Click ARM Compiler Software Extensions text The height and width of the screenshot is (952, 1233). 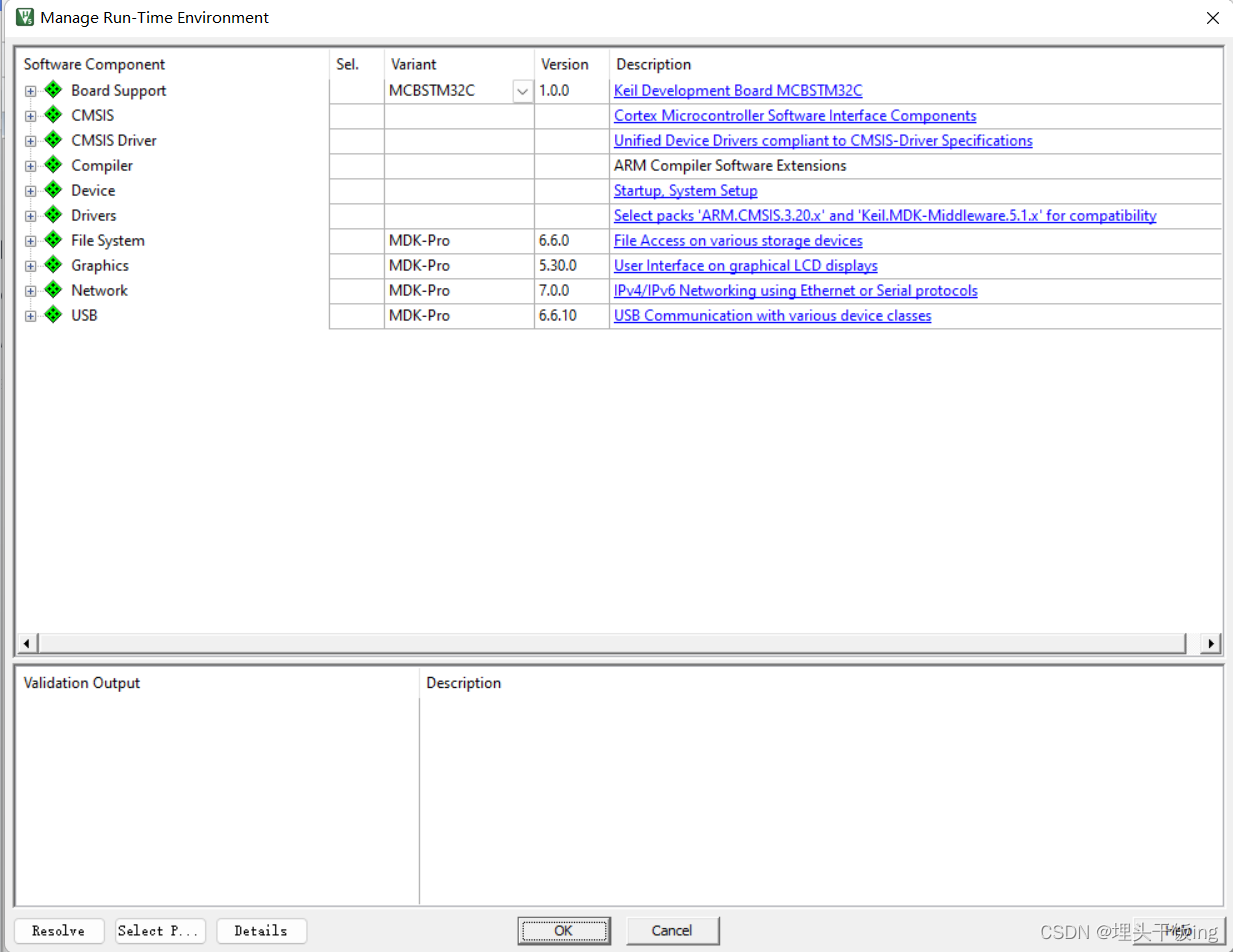point(730,165)
